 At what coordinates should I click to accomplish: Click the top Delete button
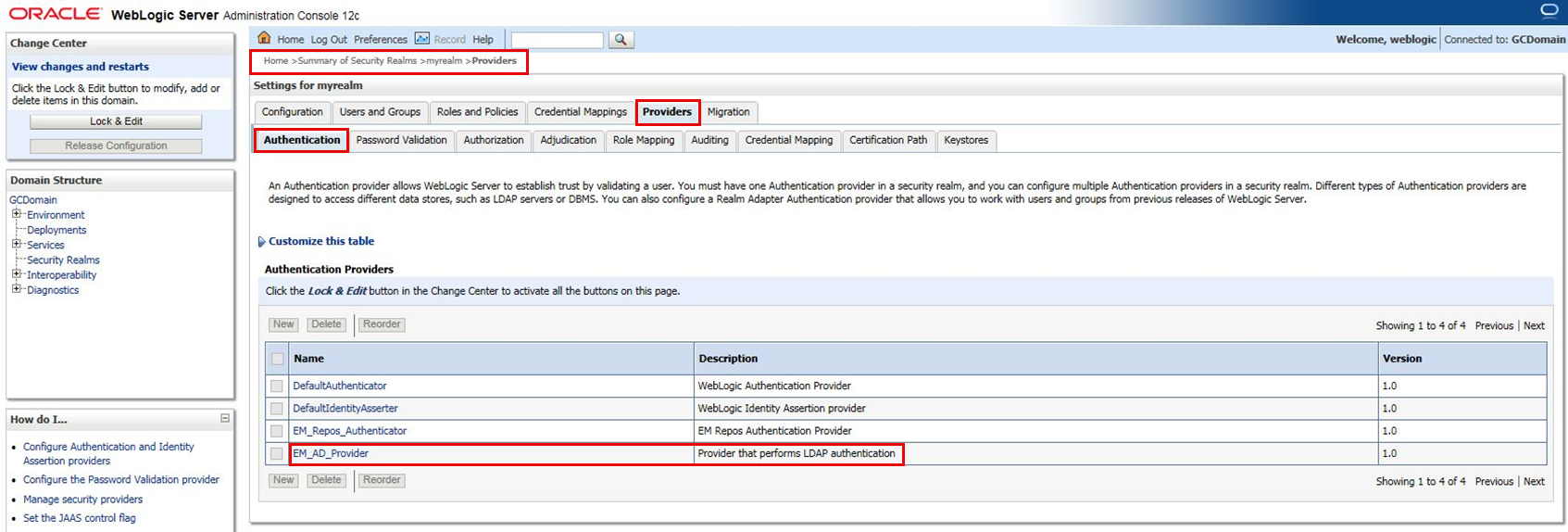click(326, 324)
